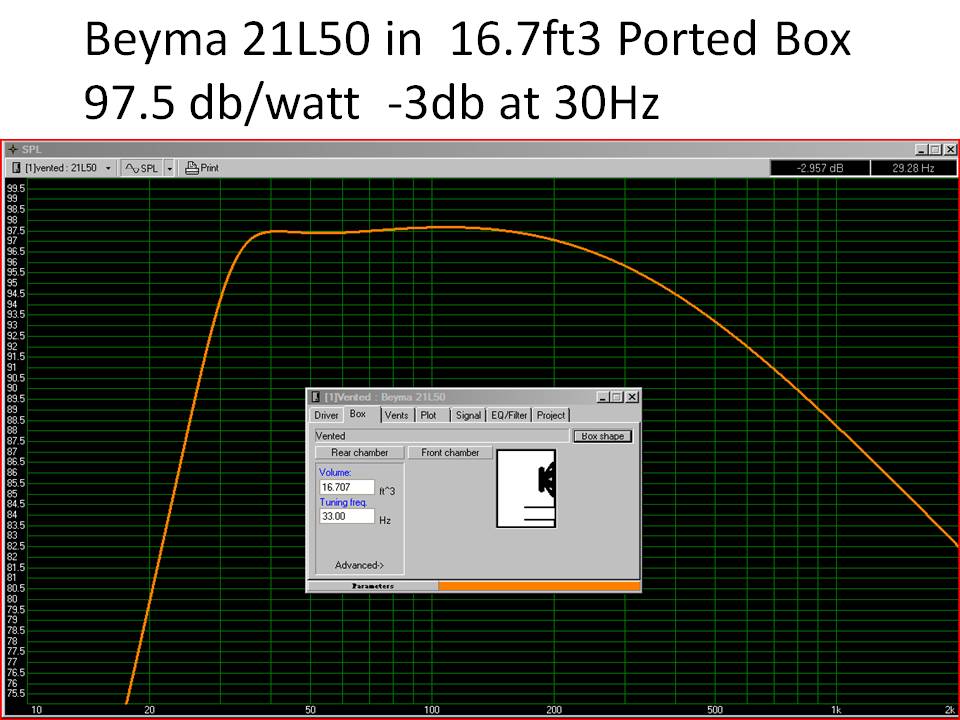Open the Vents tab
This screenshot has height=720, width=960.
pyautogui.click(x=397, y=415)
